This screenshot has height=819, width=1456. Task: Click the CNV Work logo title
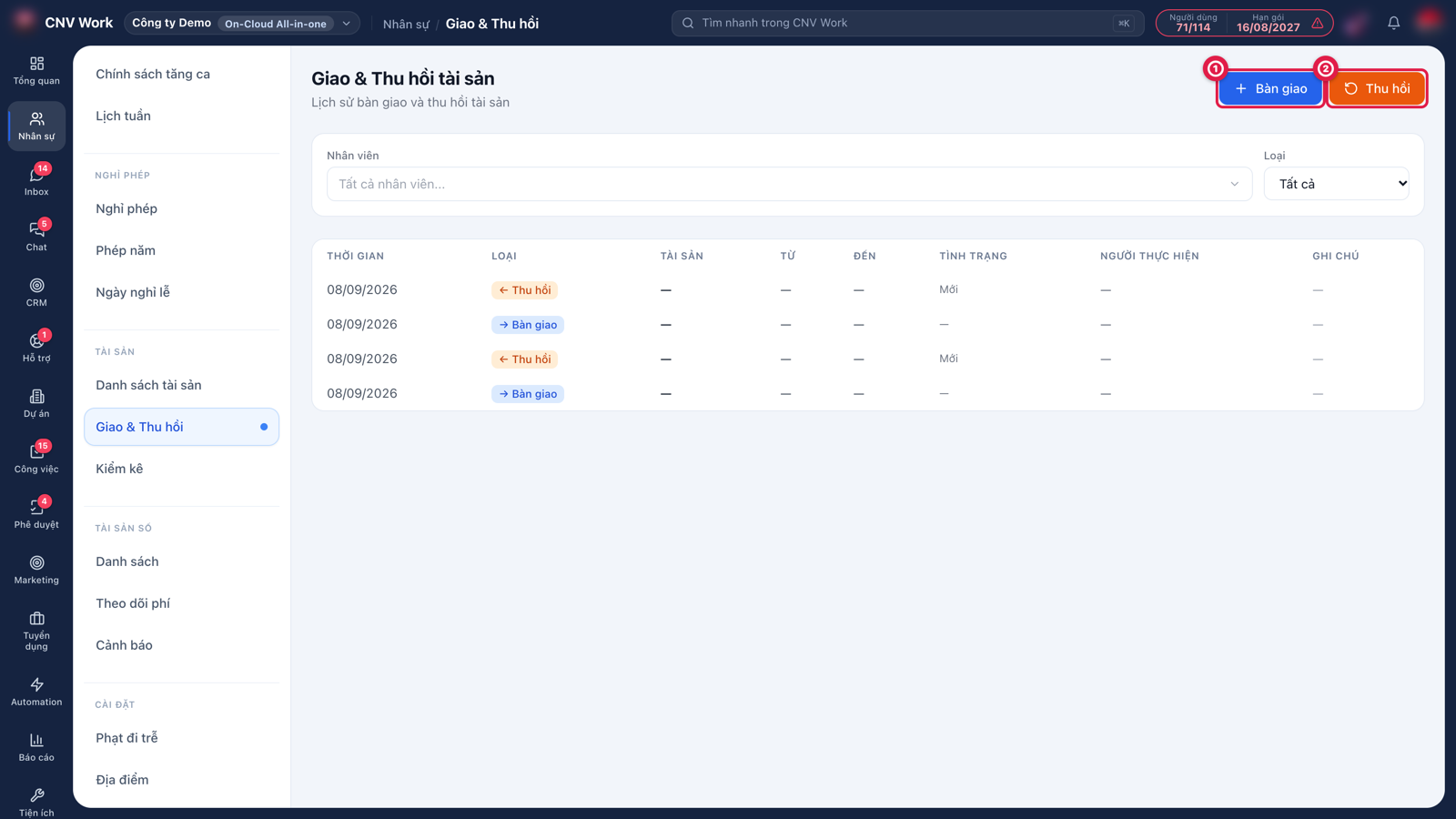[79, 23]
